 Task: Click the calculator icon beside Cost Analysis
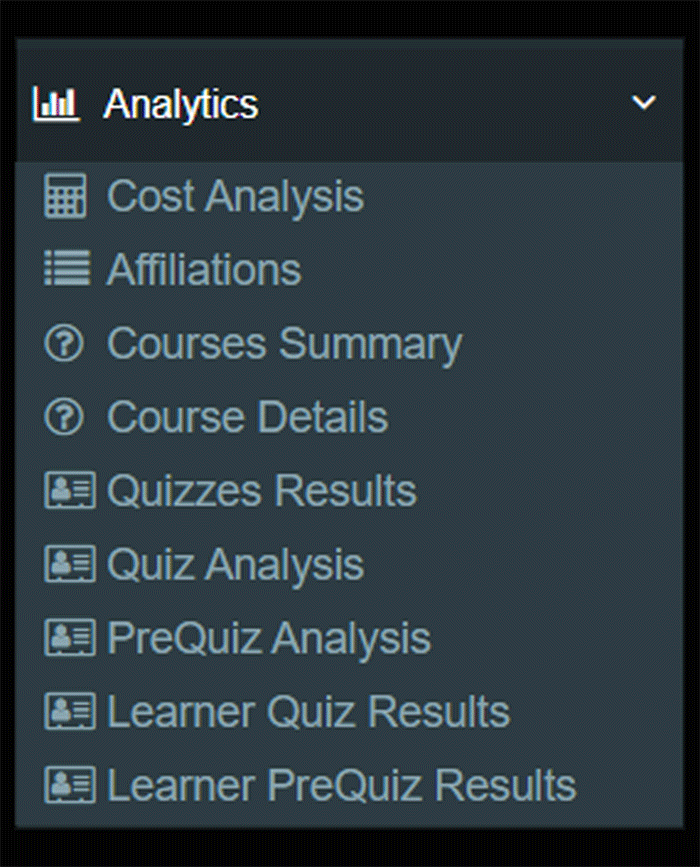point(66,196)
